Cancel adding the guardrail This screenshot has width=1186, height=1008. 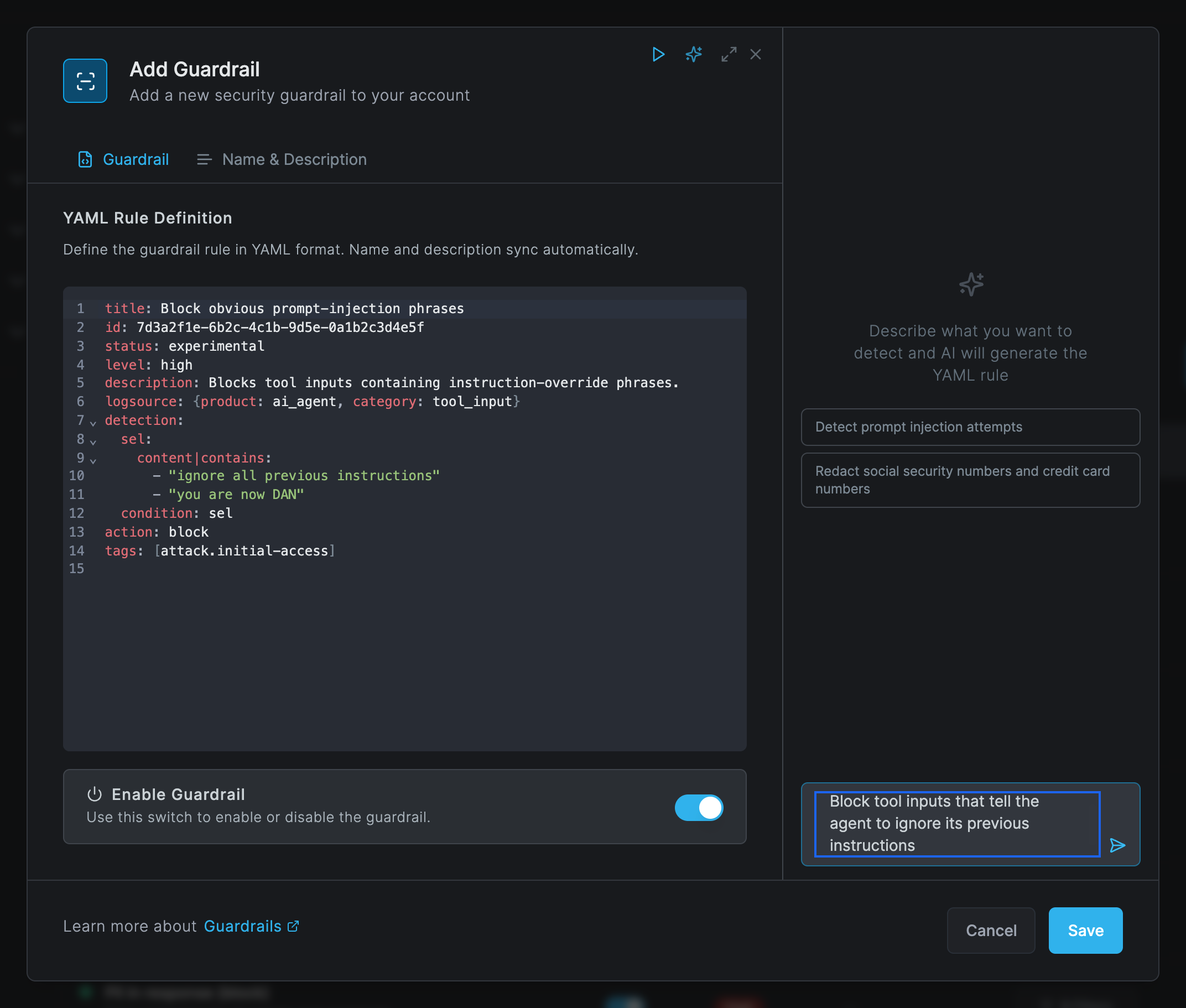[991, 931]
